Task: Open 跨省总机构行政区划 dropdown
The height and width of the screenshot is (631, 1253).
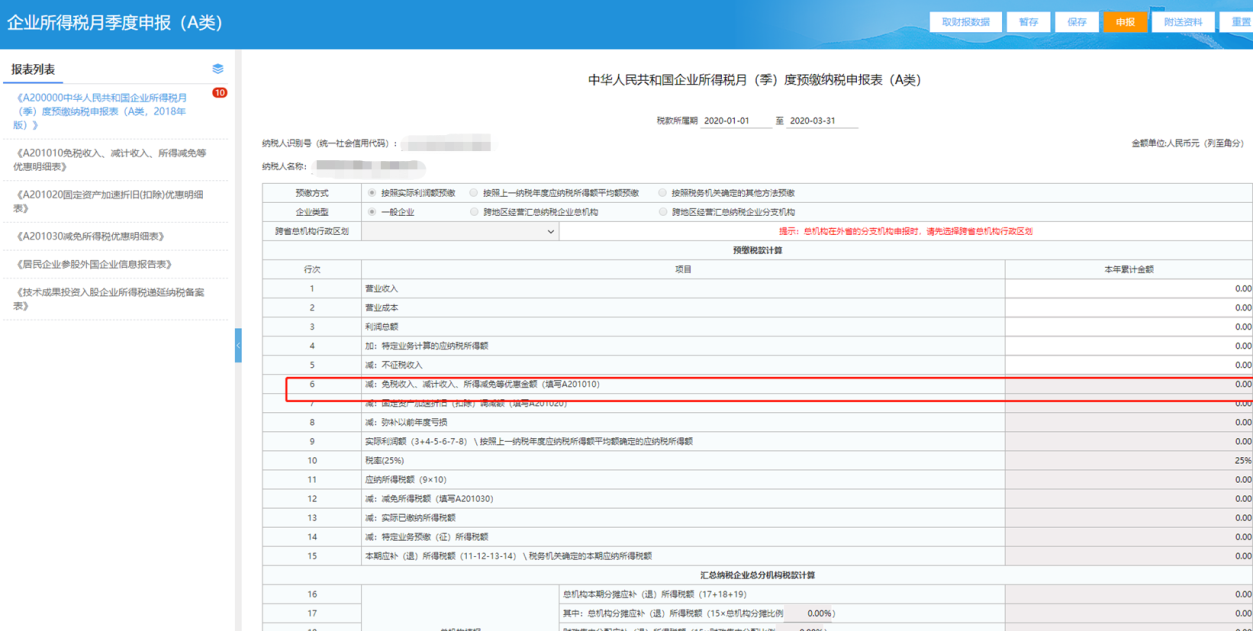Action: click(x=460, y=231)
